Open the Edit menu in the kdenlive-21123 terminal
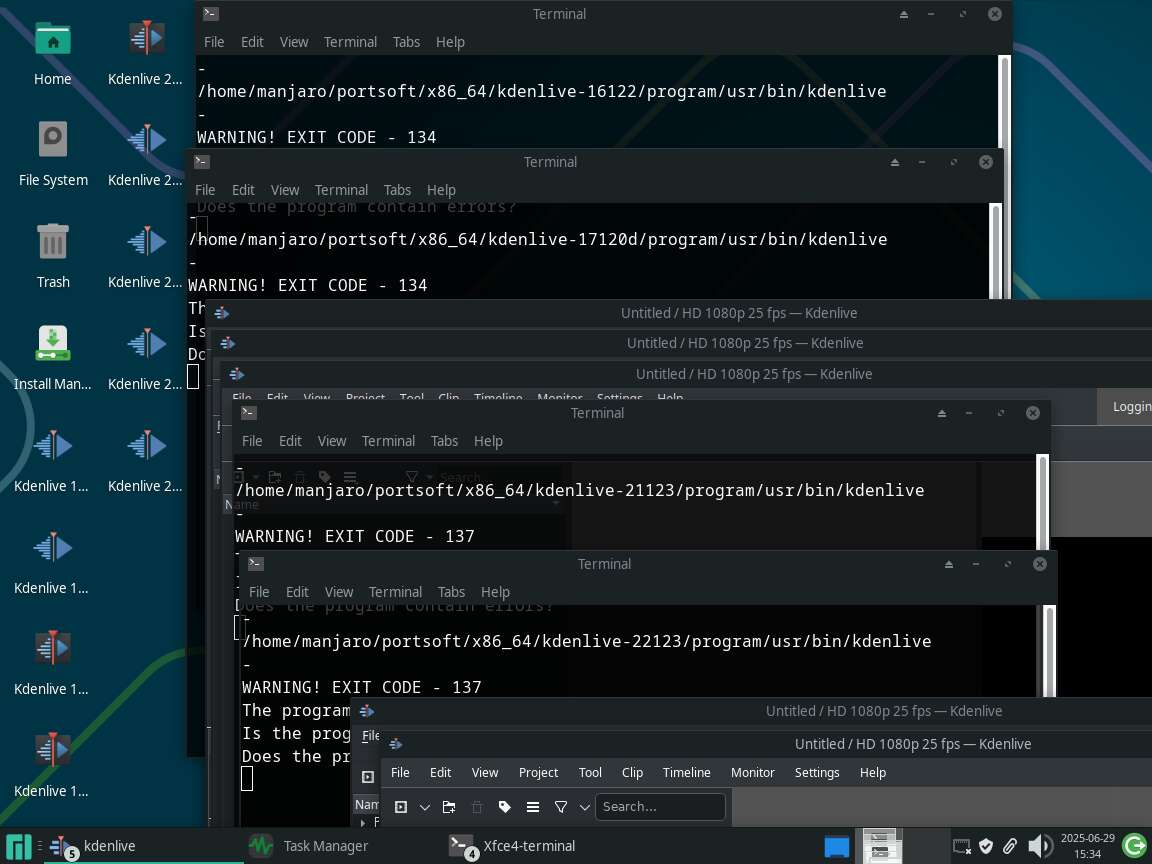This screenshot has width=1152, height=864. coord(290,441)
